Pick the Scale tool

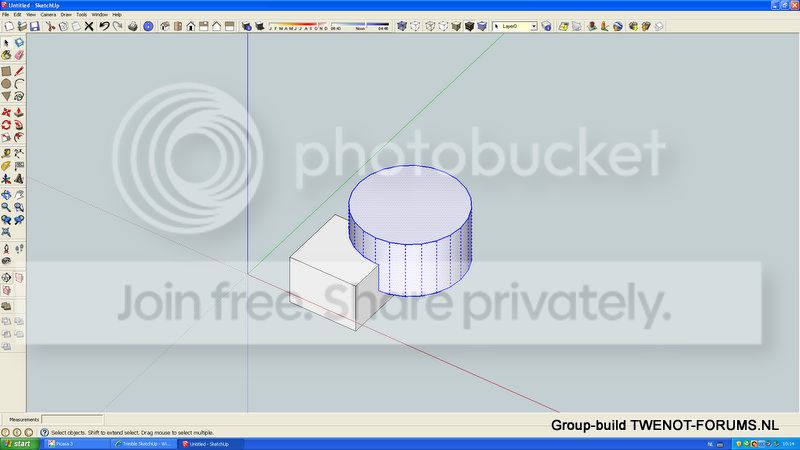click(6, 137)
